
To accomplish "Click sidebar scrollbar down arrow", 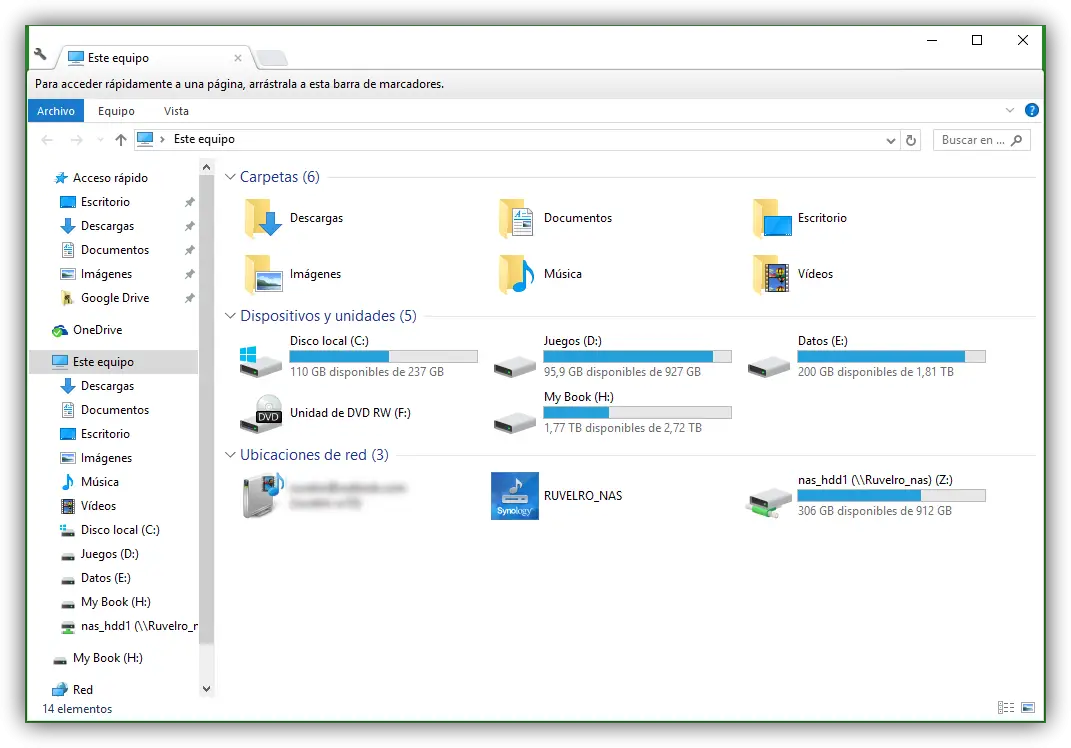I will [x=206, y=689].
